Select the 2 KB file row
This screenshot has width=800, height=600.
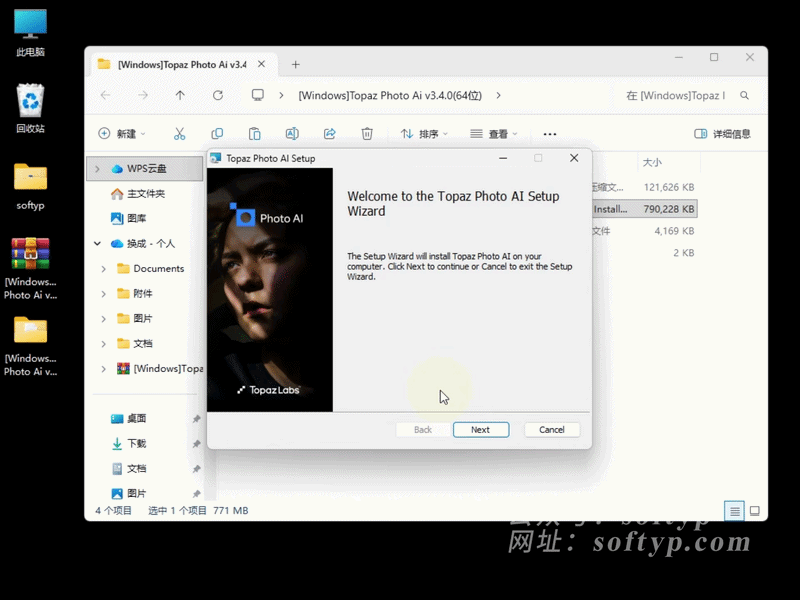tap(644, 253)
